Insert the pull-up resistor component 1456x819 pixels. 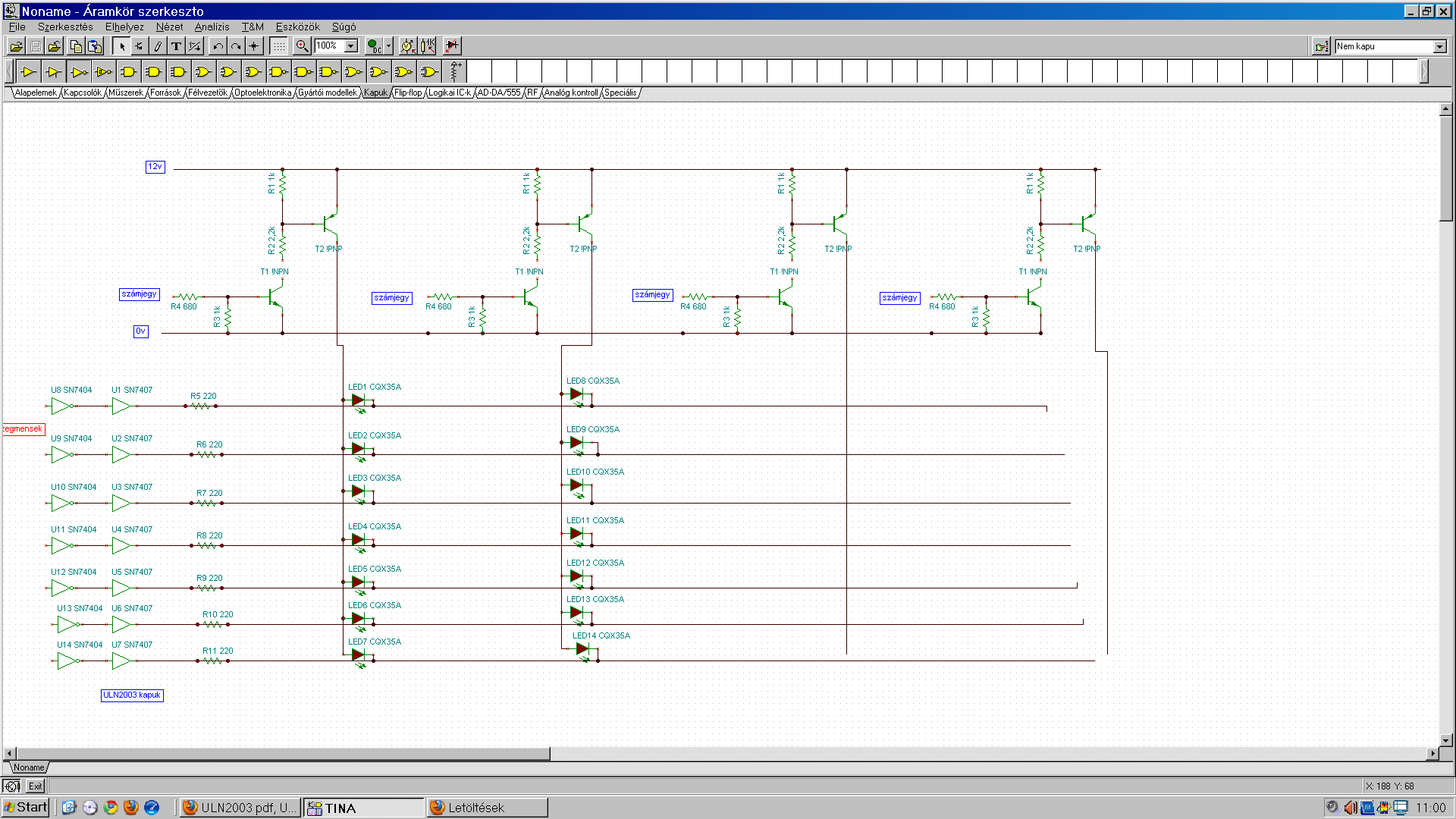[x=454, y=71]
